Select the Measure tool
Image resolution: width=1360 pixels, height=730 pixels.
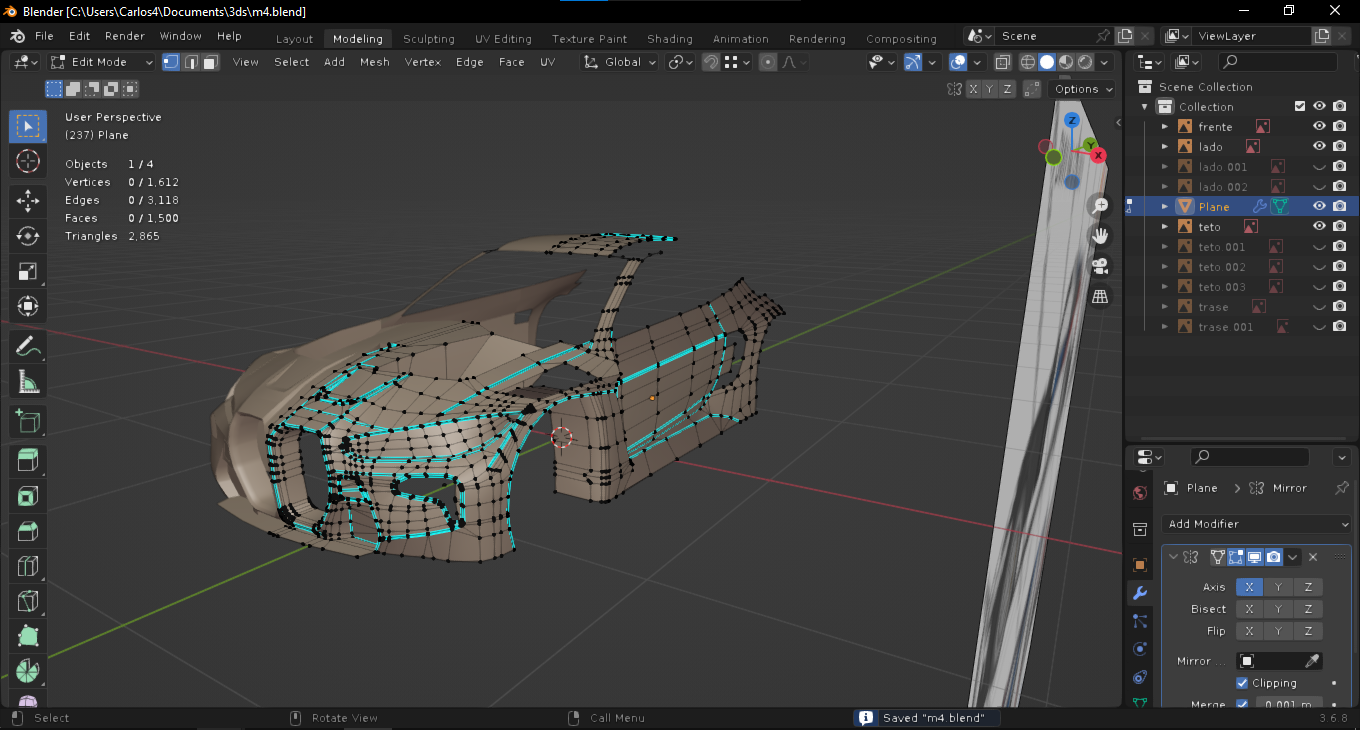click(x=28, y=383)
